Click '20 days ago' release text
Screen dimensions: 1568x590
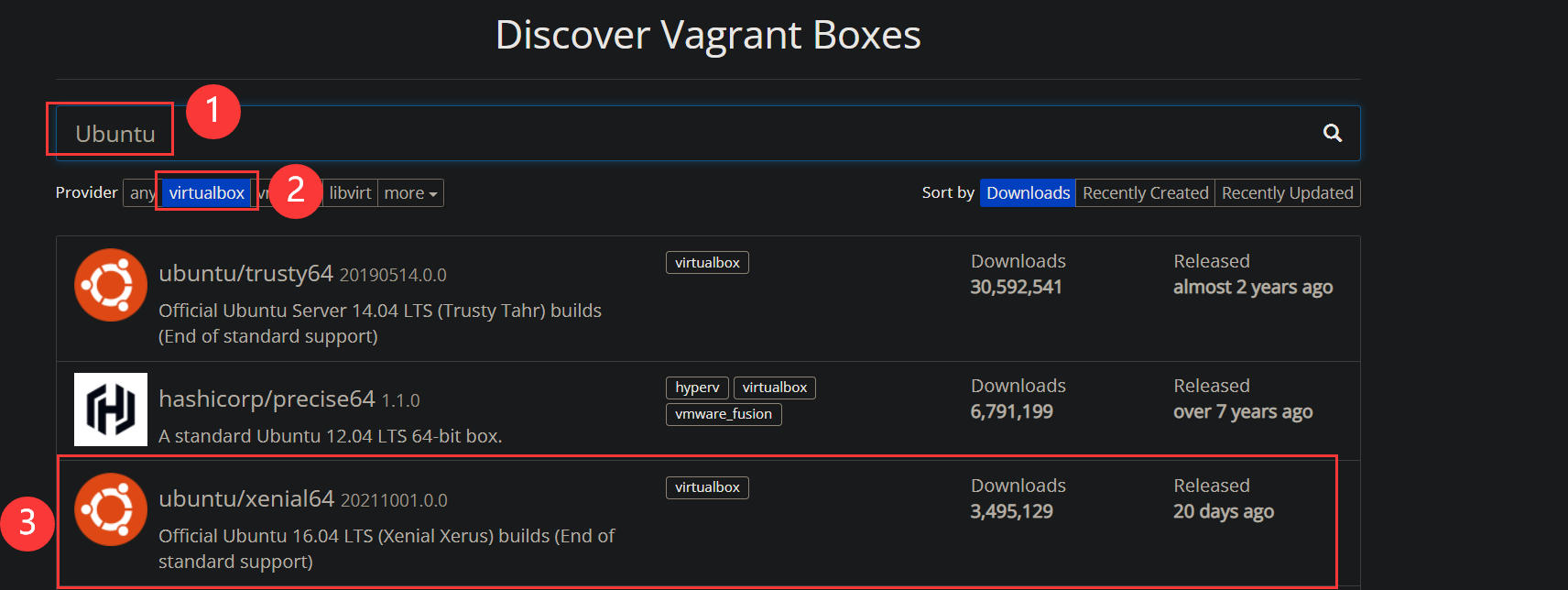1224,511
